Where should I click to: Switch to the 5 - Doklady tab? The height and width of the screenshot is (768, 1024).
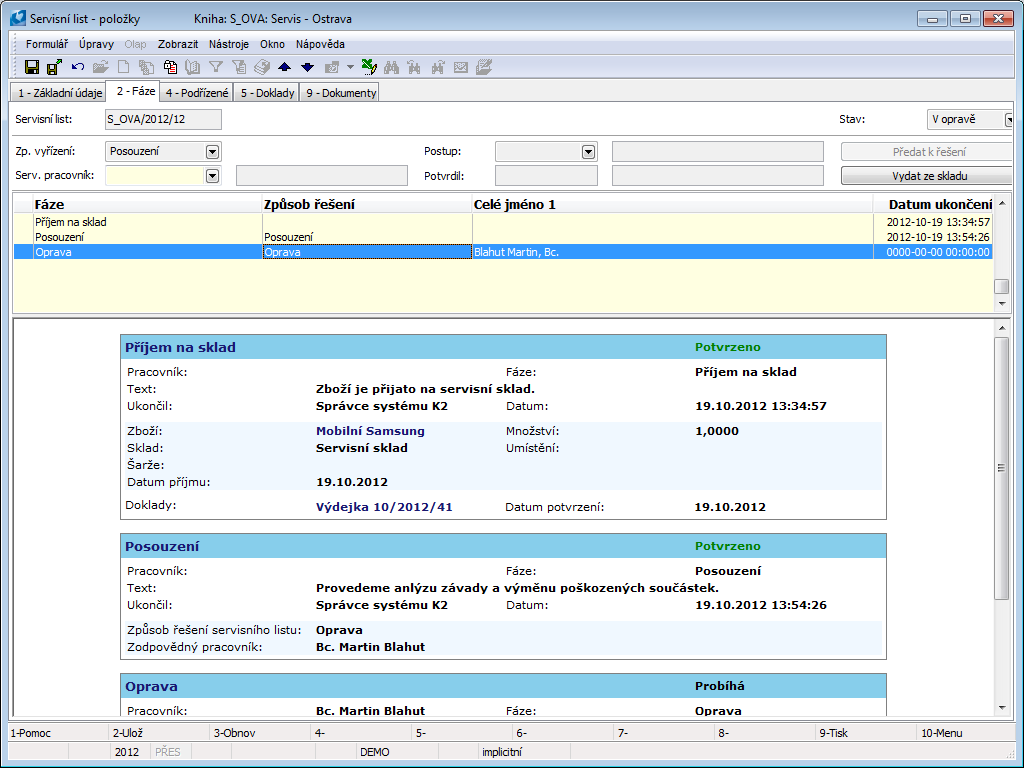(268, 93)
